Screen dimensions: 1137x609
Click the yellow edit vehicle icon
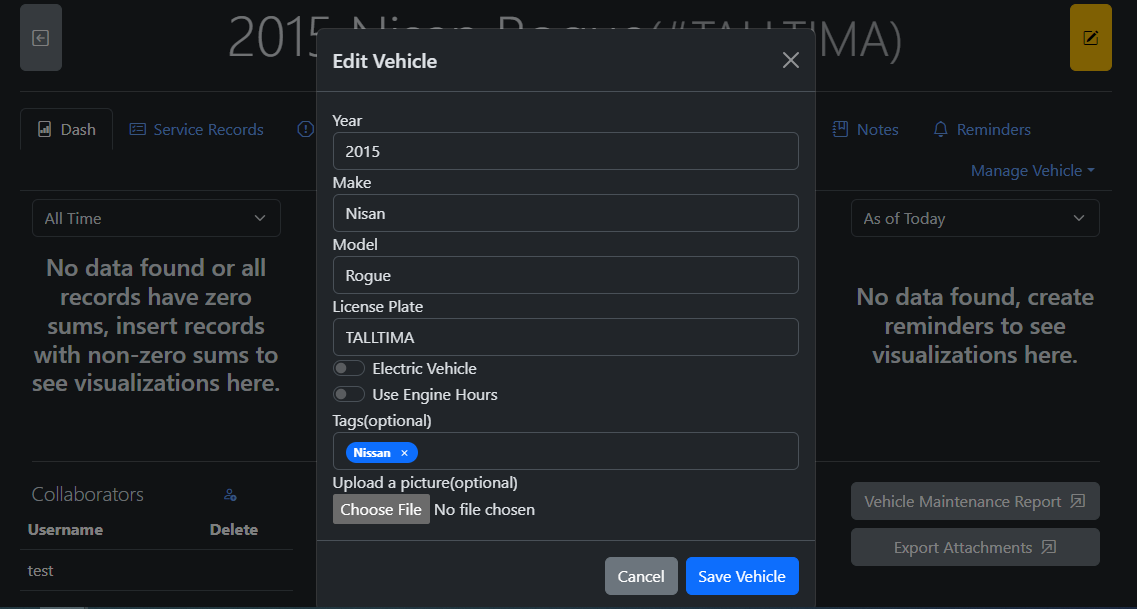[1090, 38]
